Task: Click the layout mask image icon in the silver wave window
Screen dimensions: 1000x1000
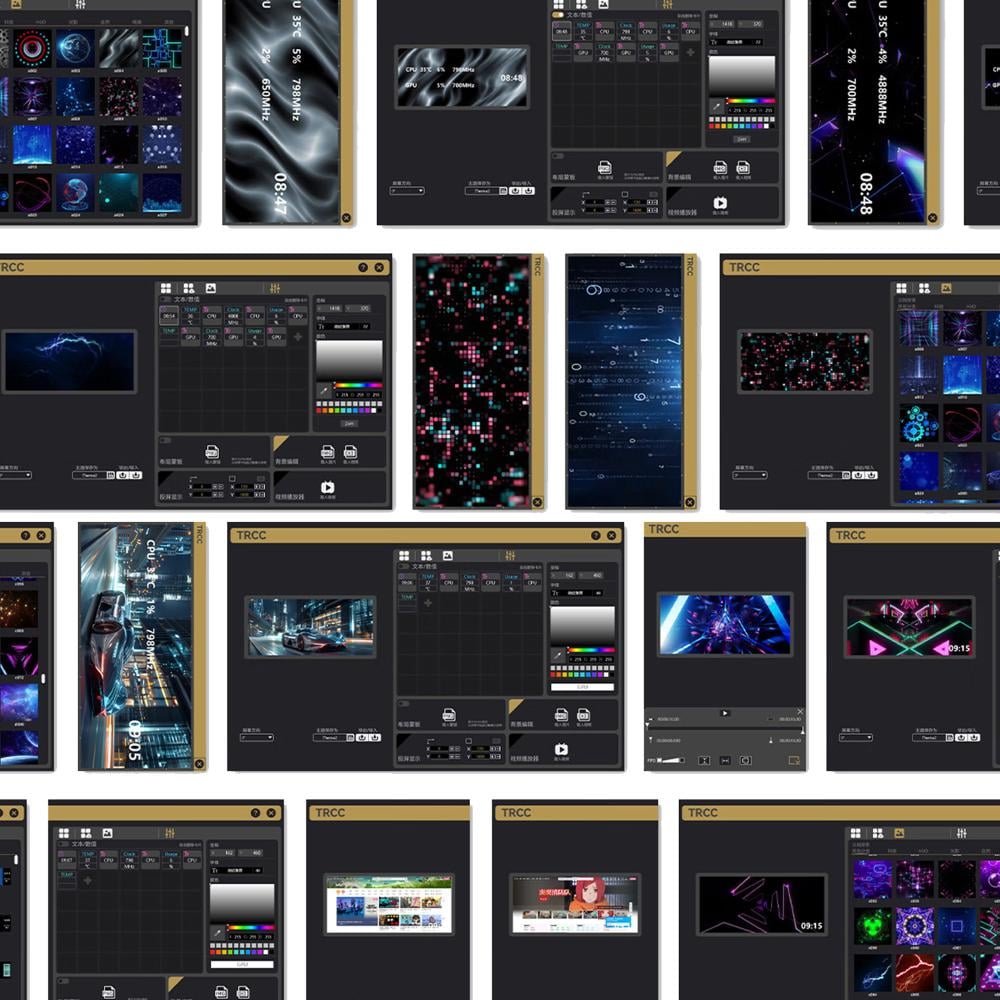Action: [x=604, y=168]
